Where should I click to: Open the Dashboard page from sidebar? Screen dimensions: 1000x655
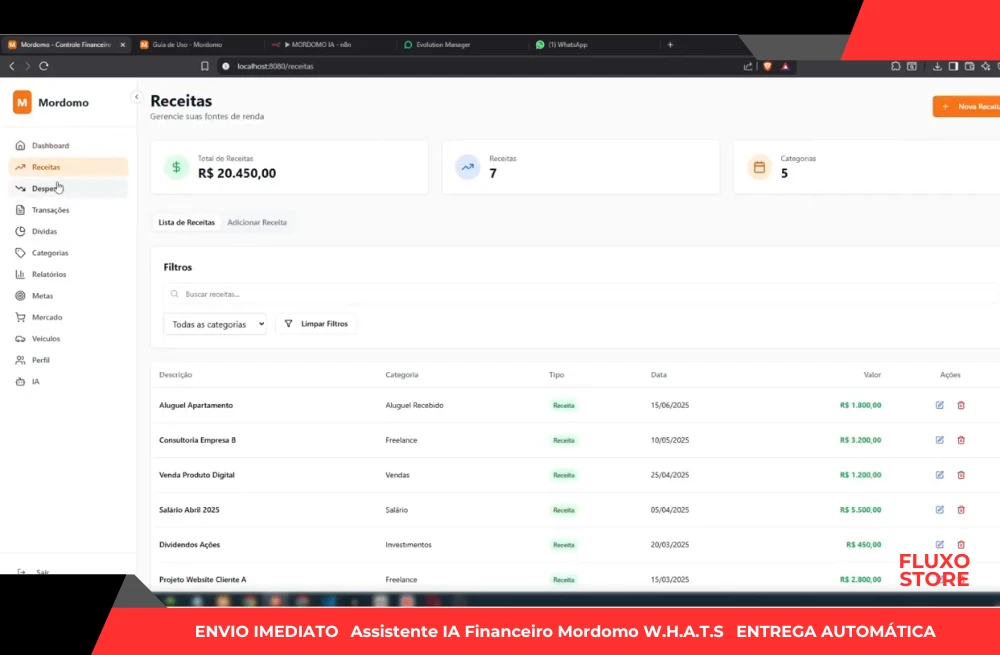point(50,146)
